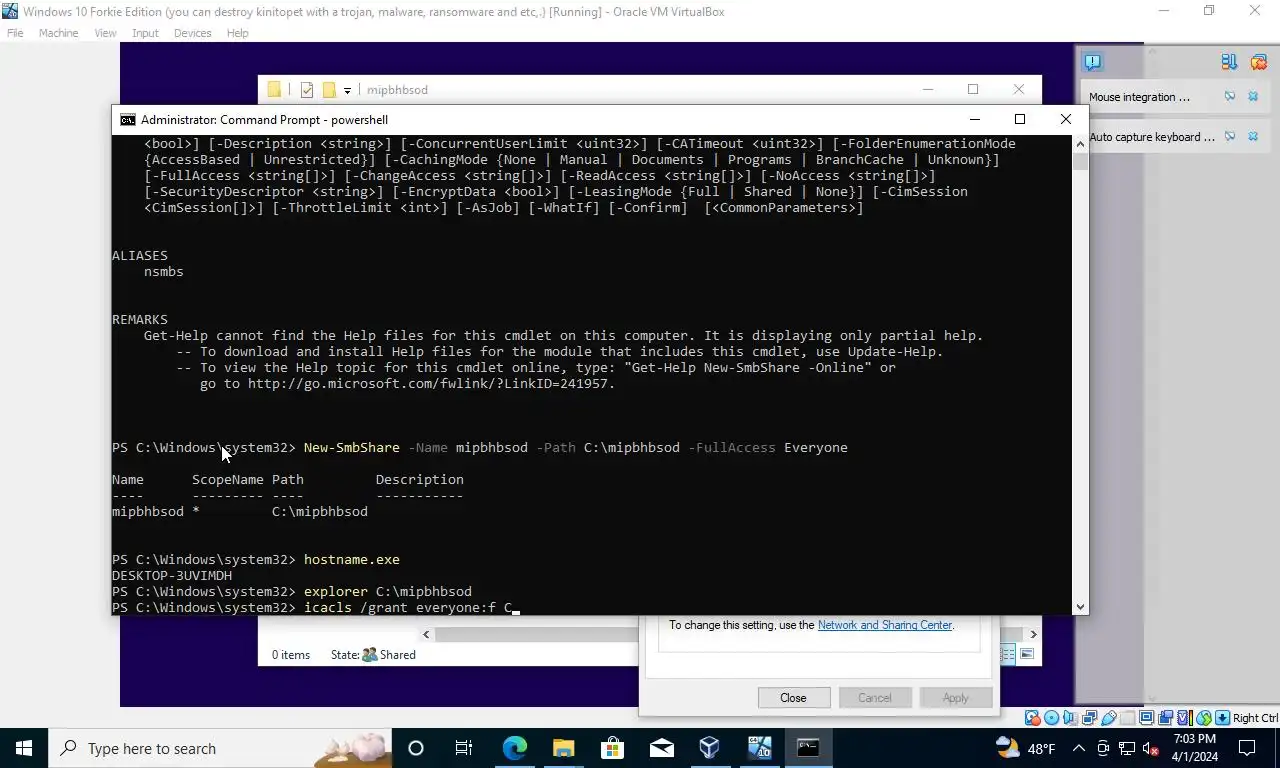Switch to details view icon in Explorer status bar
1280x768 pixels.
tap(1008, 654)
